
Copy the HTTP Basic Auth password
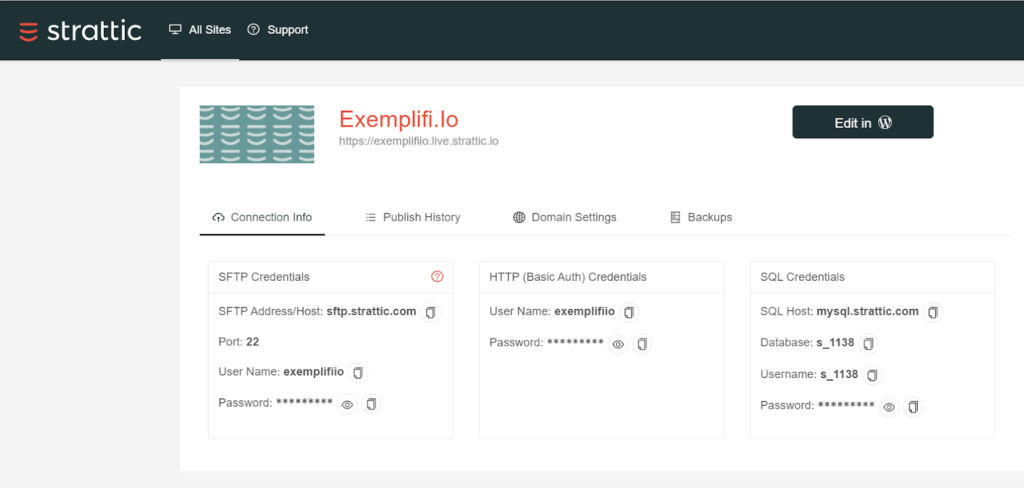point(642,344)
